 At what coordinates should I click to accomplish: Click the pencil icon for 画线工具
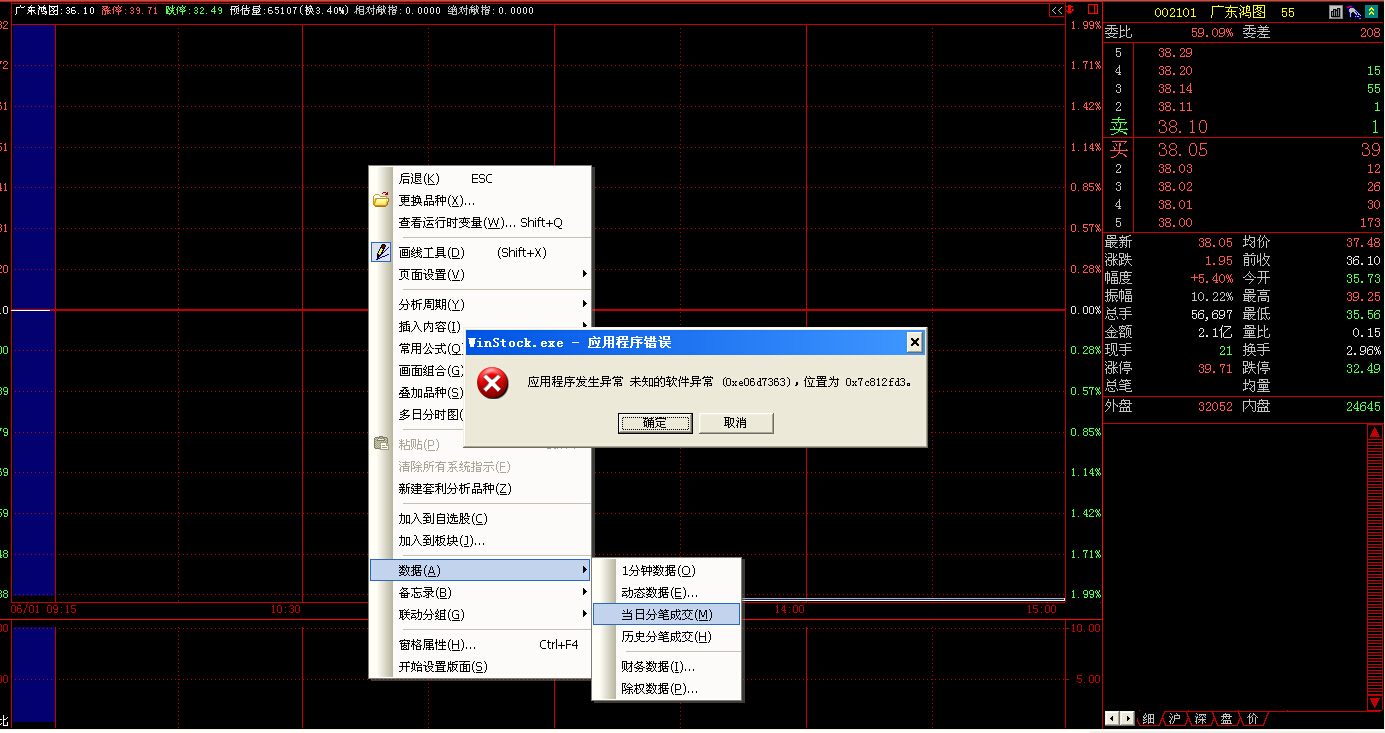[x=381, y=252]
